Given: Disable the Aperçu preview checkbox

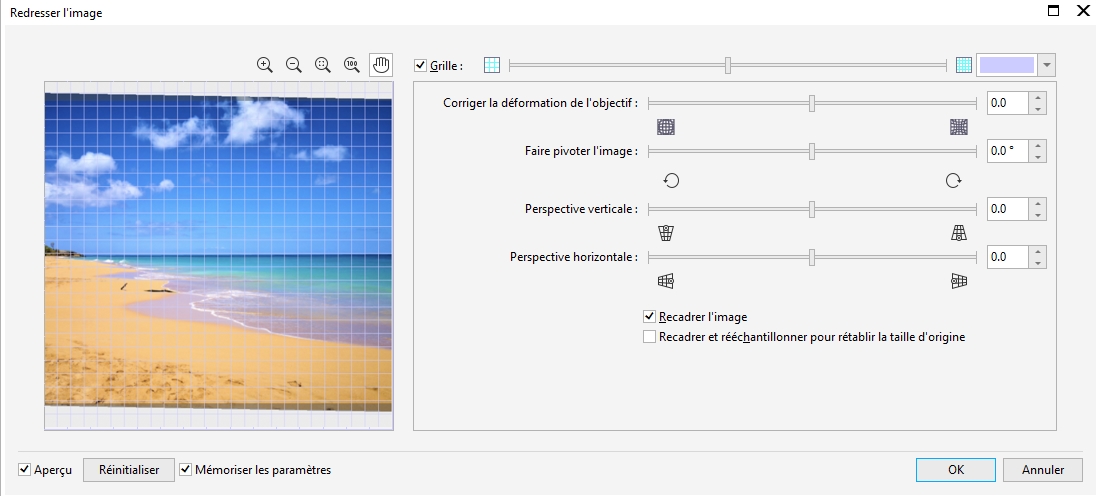Looking at the screenshot, I should click(x=24, y=470).
